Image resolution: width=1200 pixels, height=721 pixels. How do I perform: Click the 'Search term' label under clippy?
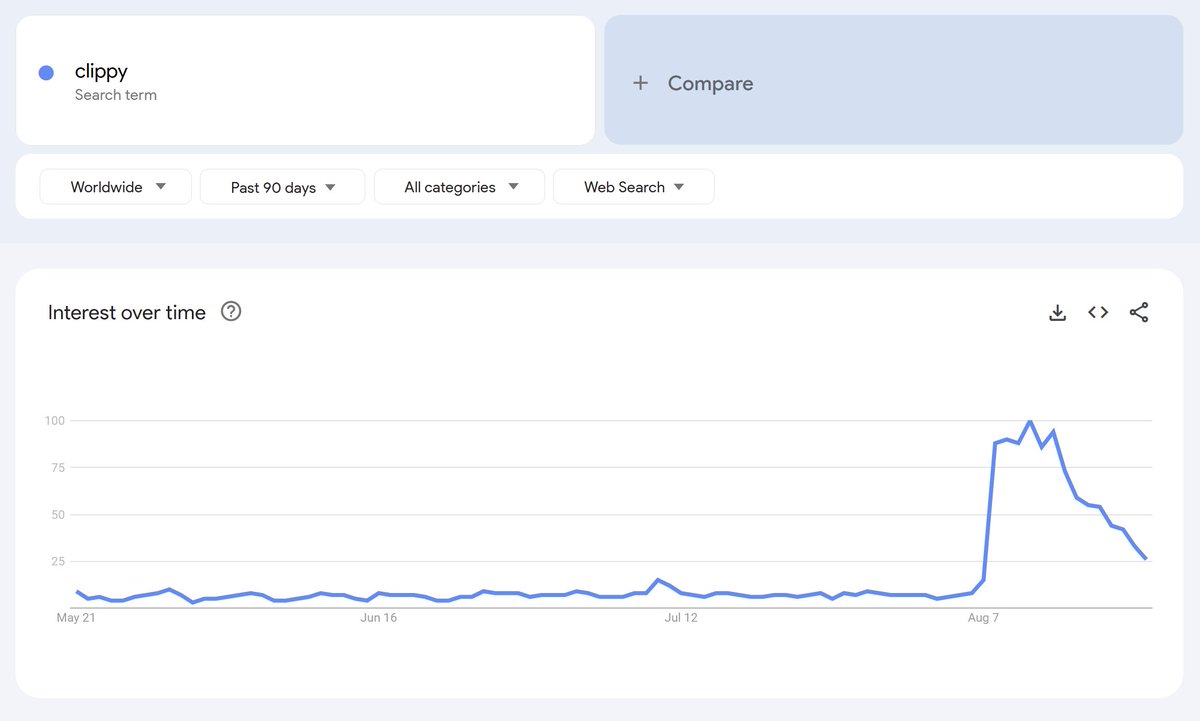(x=116, y=95)
